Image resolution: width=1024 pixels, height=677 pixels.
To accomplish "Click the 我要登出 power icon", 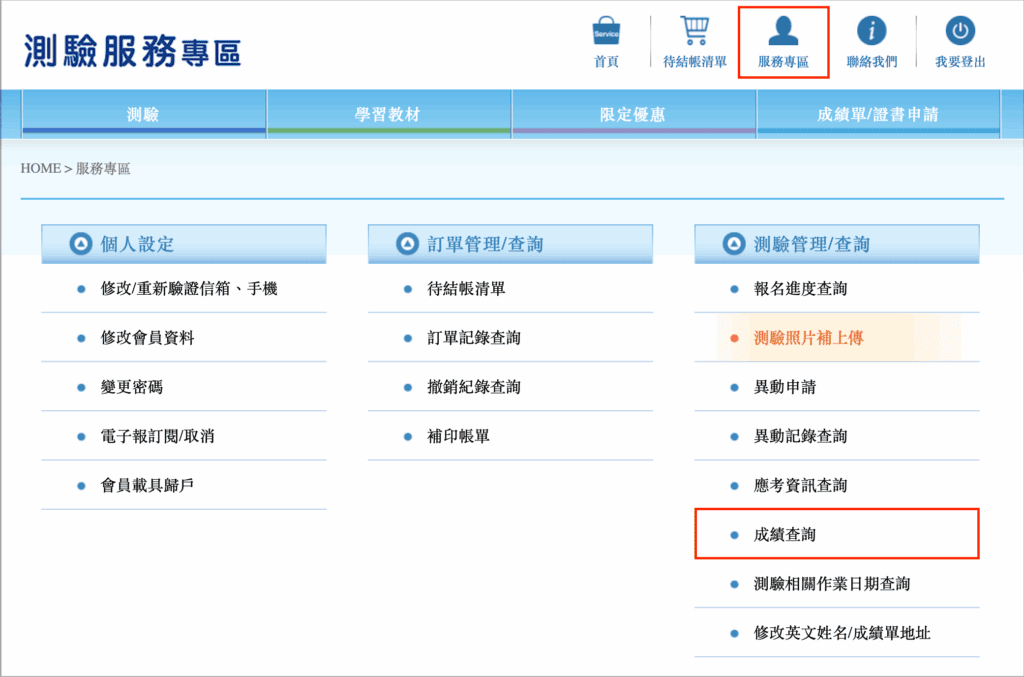I will [x=960, y=31].
